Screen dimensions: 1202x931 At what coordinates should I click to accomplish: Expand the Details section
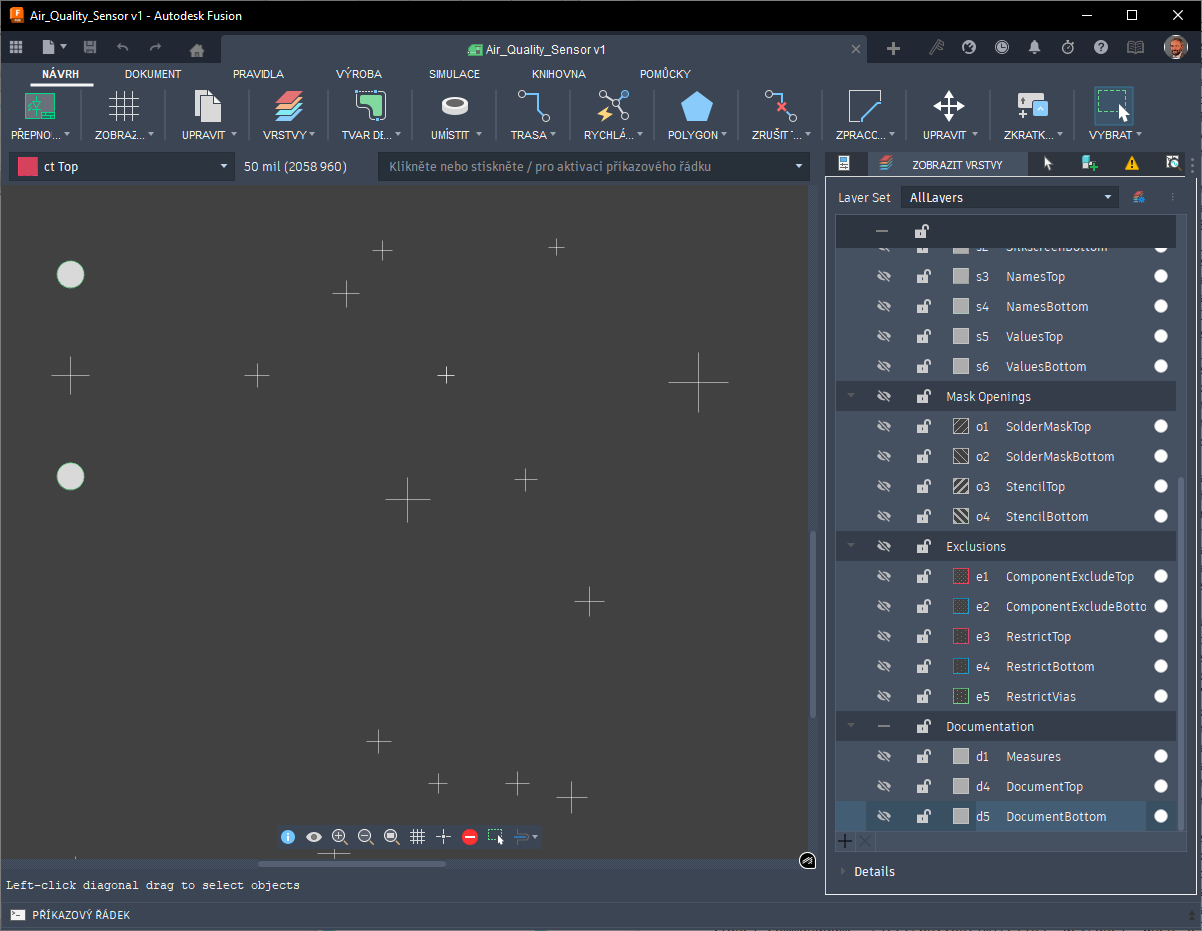pos(843,872)
